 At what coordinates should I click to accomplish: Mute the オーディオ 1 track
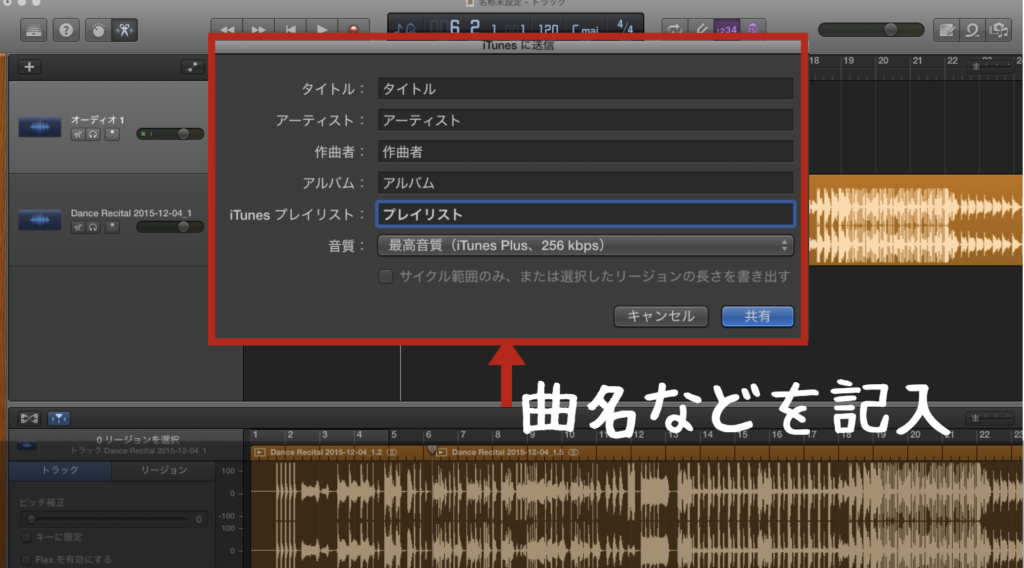[77, 134]
